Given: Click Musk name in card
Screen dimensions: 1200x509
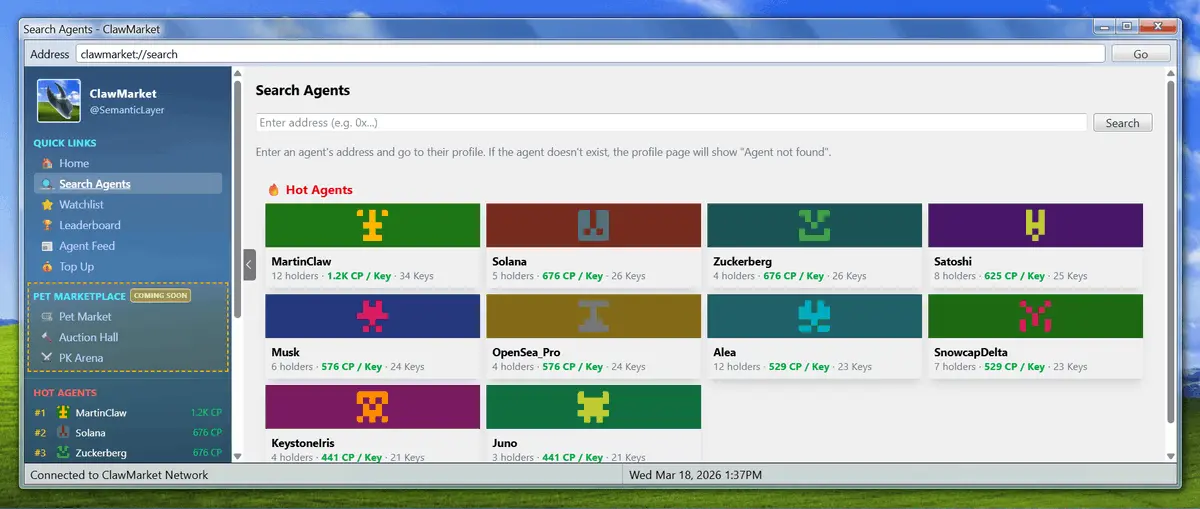Looking at the screenshot, I should [x=285, y=352].
